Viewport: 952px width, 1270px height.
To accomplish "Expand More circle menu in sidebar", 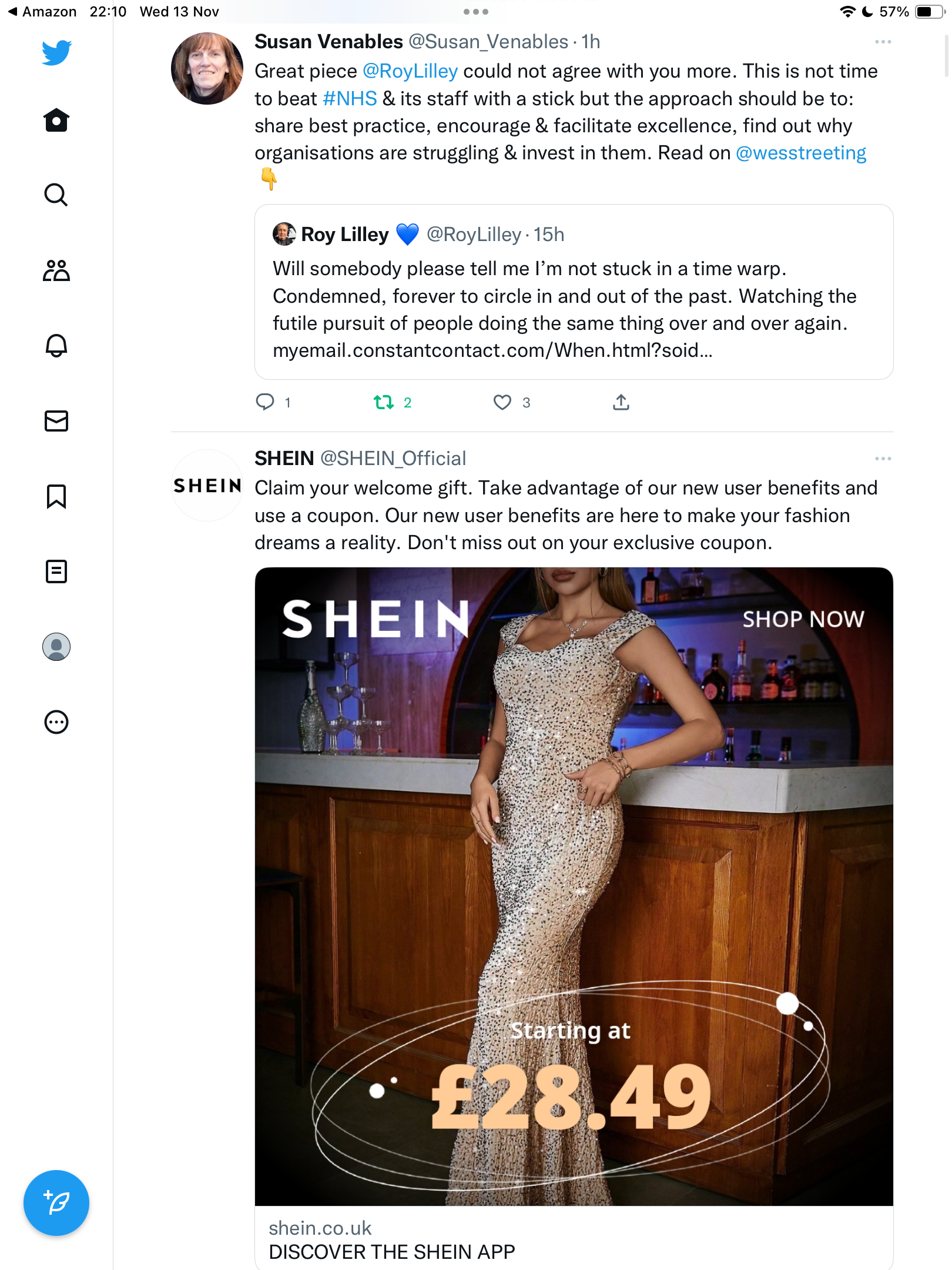I will (56, 722).
